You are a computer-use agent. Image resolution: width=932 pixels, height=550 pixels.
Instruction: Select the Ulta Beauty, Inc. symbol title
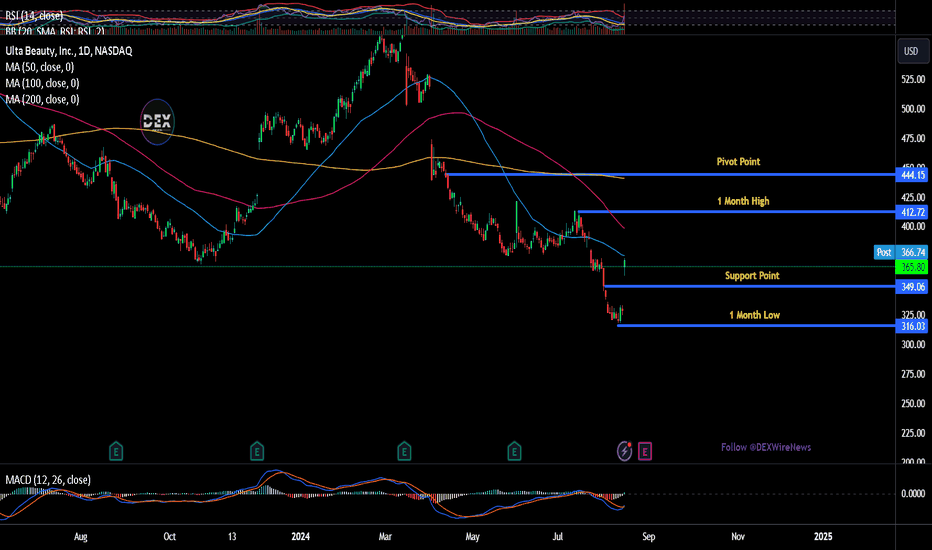(68, 51)
